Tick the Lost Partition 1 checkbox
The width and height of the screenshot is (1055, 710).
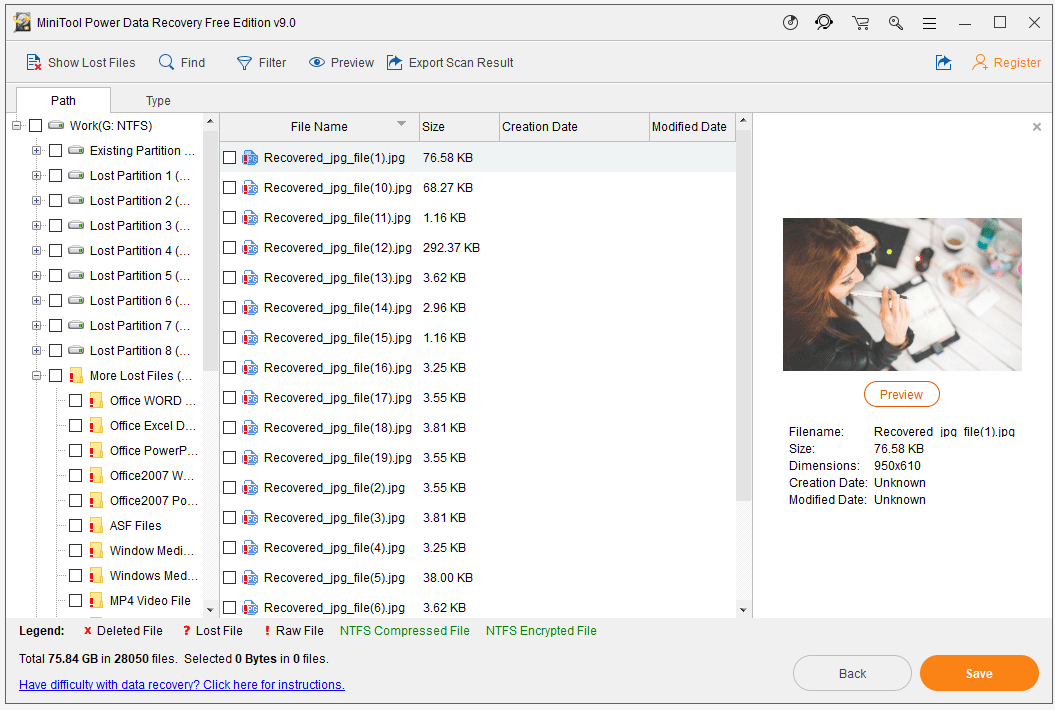coord(56,176)
